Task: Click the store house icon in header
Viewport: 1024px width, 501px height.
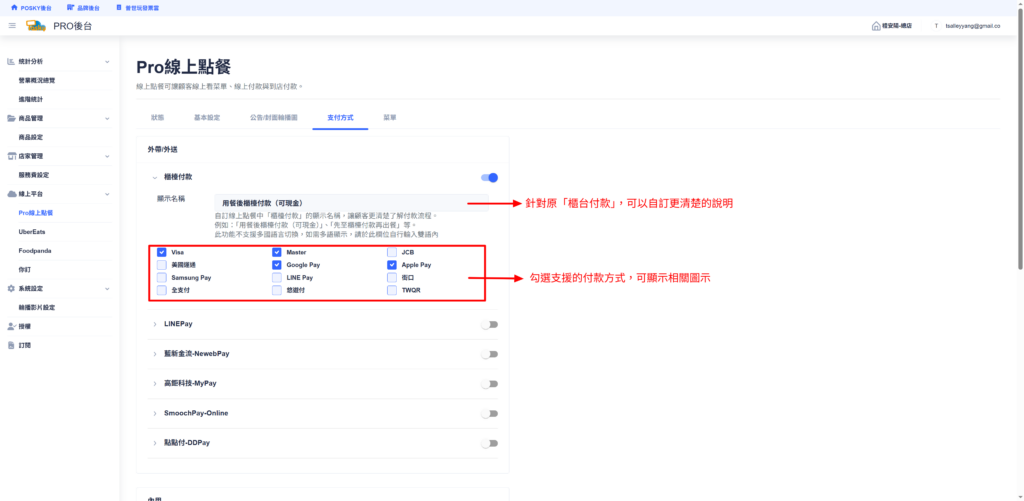Action: pyautogui.click(x=876, y=25)
